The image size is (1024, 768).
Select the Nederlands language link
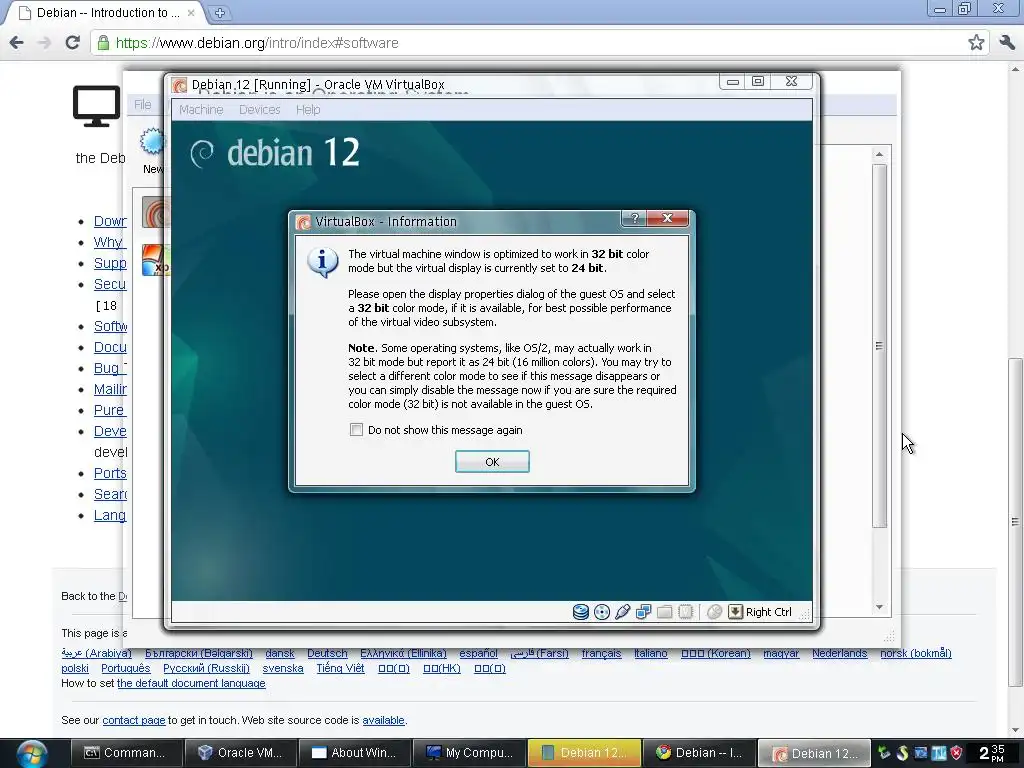coord(840,653)
